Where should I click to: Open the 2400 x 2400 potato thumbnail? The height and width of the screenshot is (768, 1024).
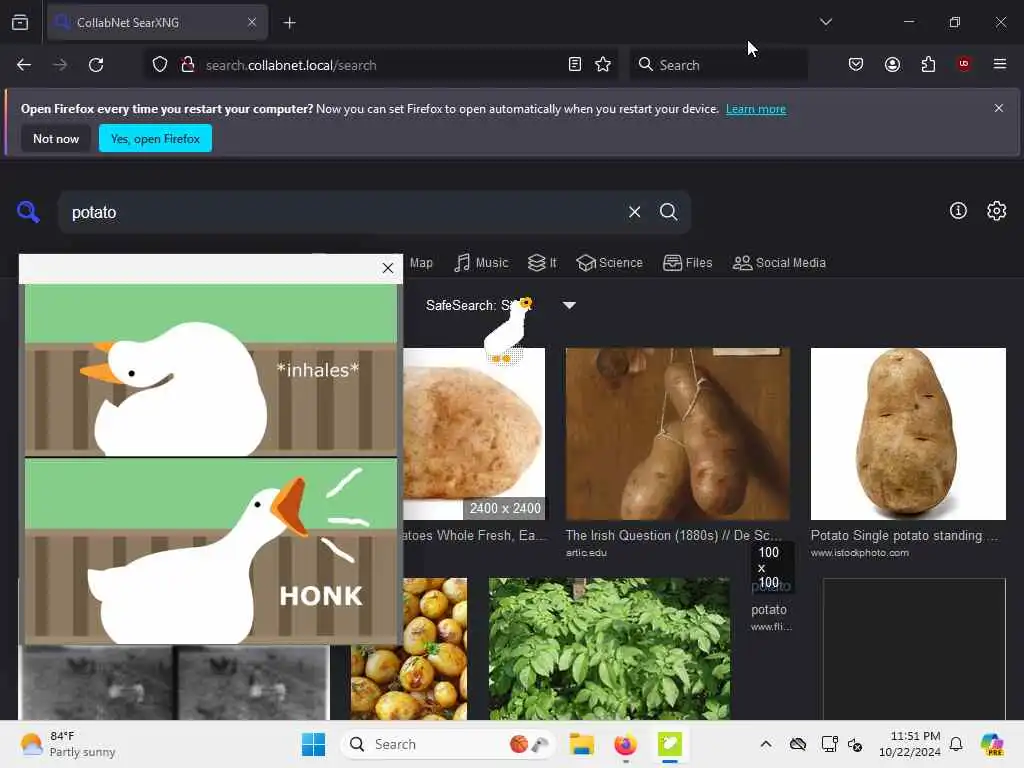[x=474, y=434]
